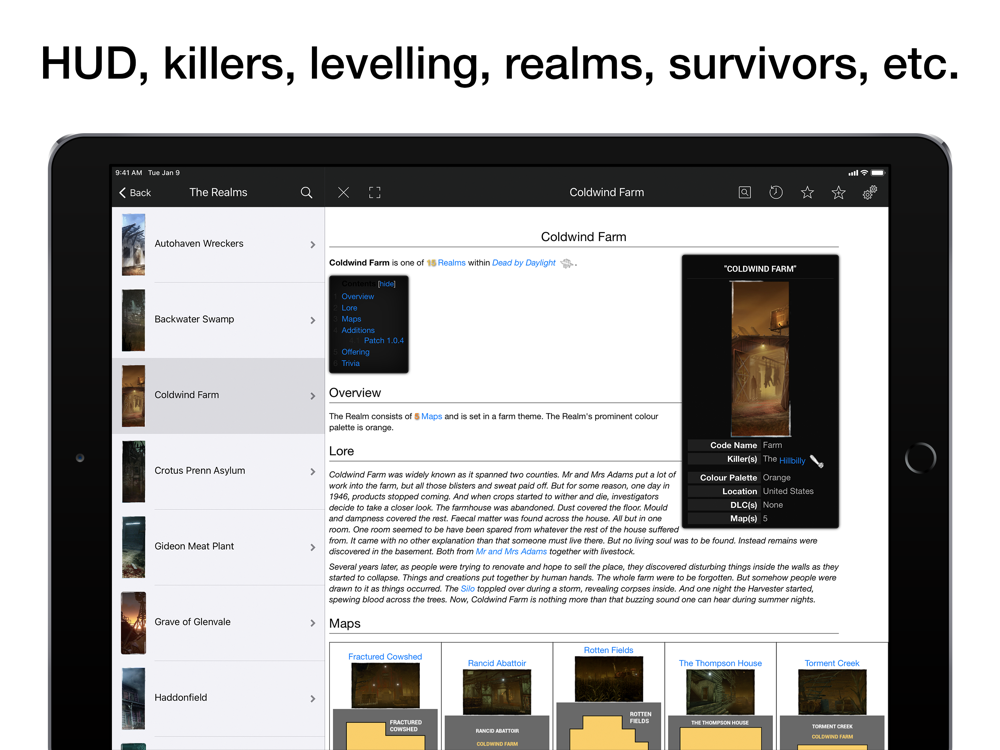Screen dimensions: 1000x750
Task: Open history clock icon
Action: click(x=776, y=192)
